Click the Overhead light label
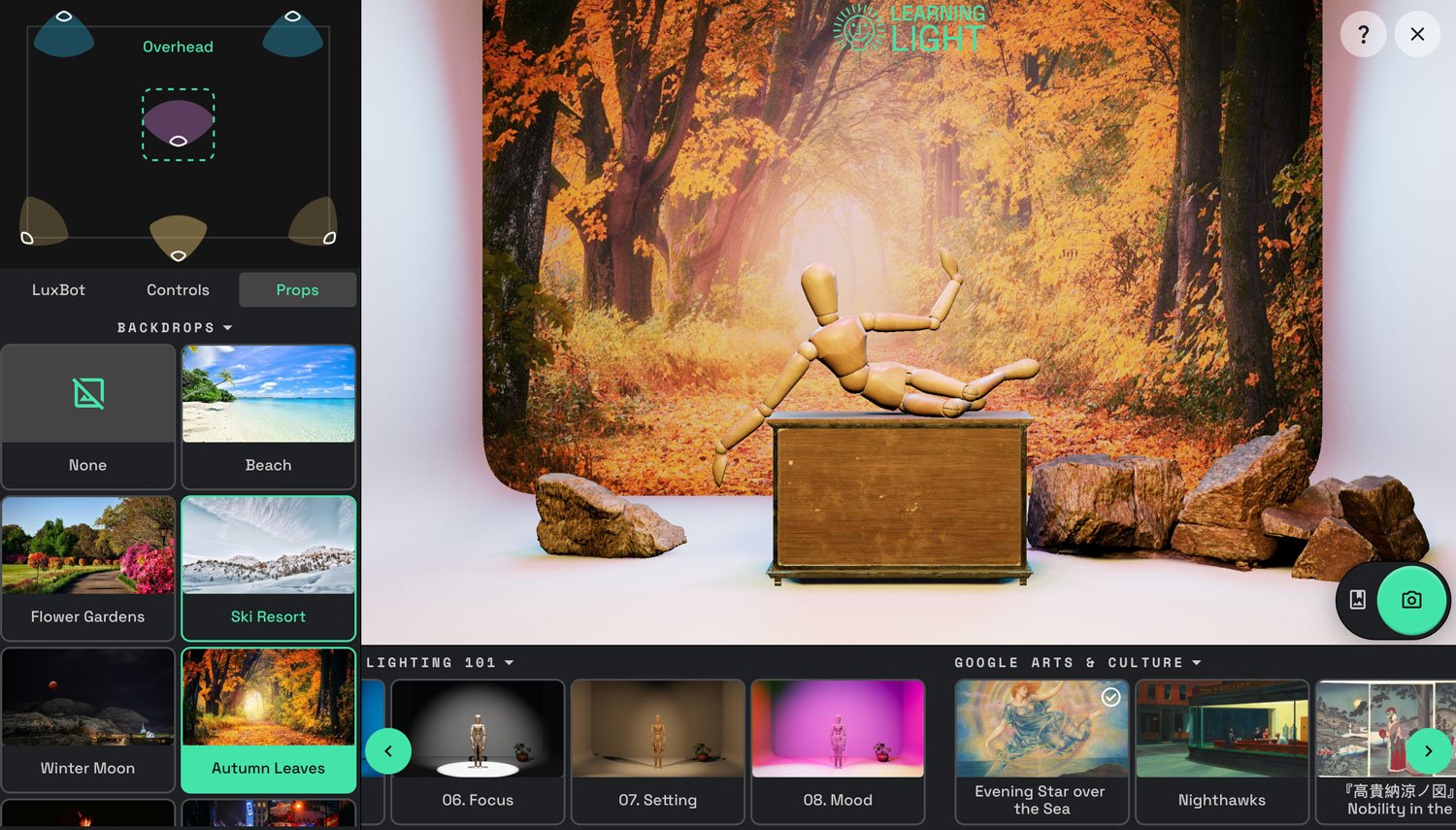Viewport: 1456px width, 830px height. click(x=178, y=47)
